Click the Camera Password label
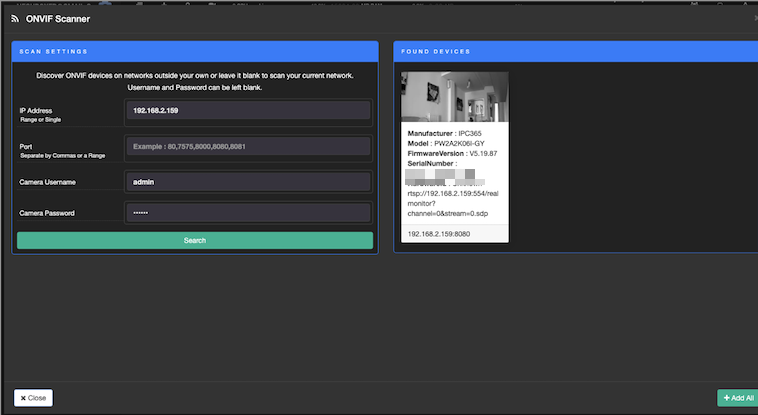 pos(47,213)
